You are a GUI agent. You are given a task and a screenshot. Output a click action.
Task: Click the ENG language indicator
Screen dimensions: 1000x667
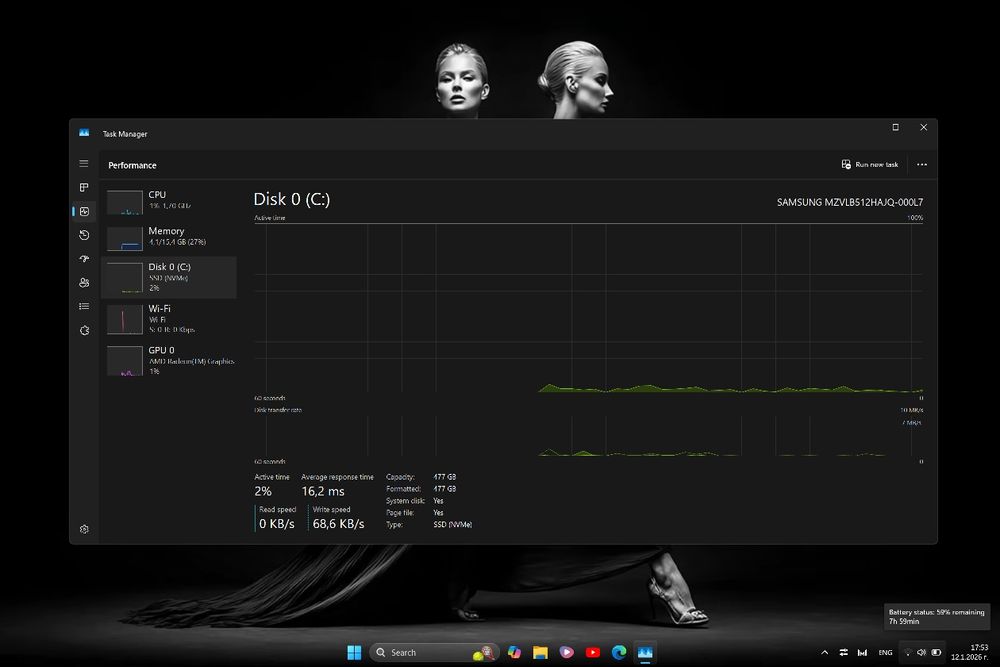tap(885, 652)
